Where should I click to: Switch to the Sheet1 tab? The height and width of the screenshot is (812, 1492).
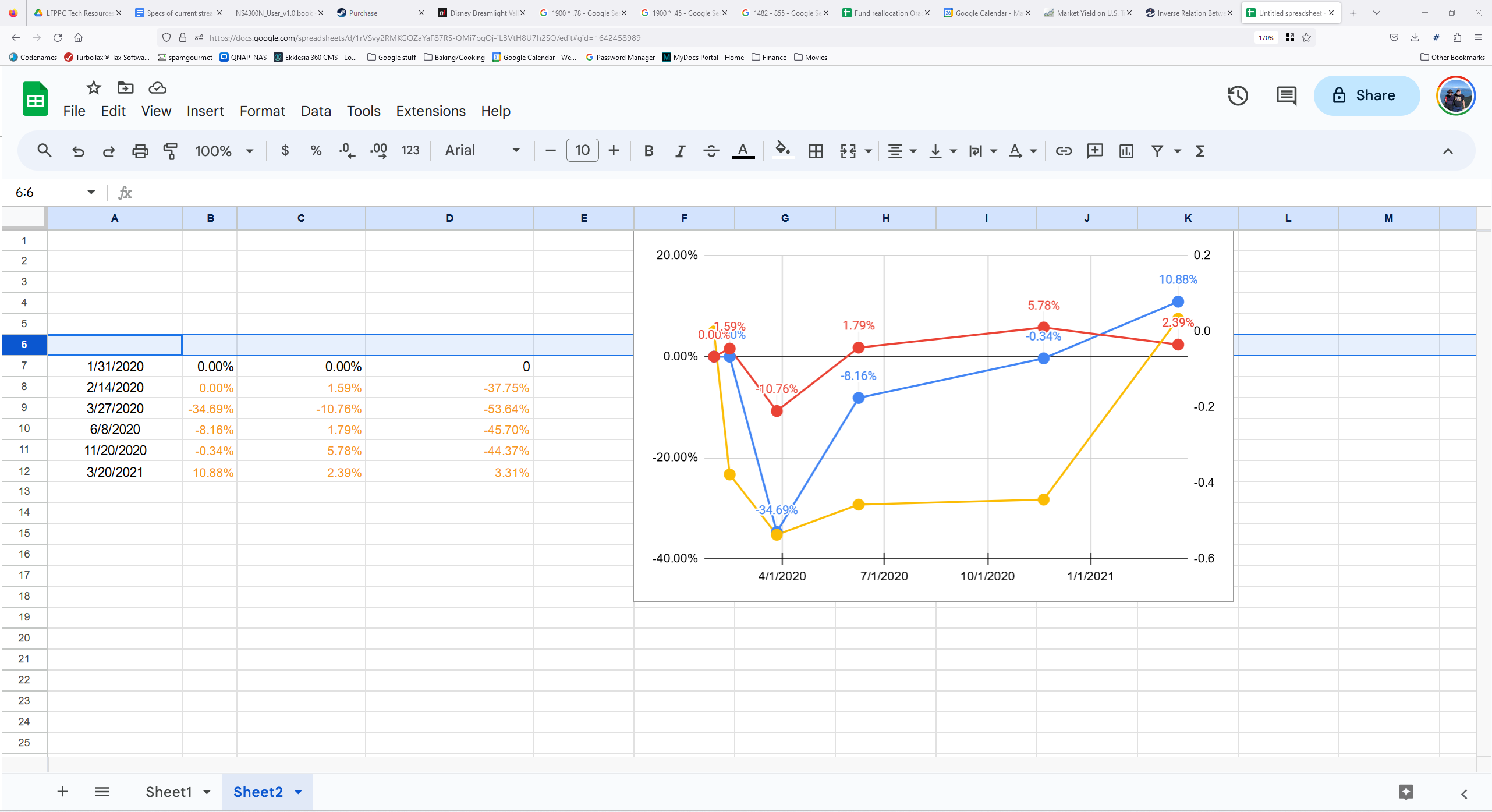coord(168,792)
